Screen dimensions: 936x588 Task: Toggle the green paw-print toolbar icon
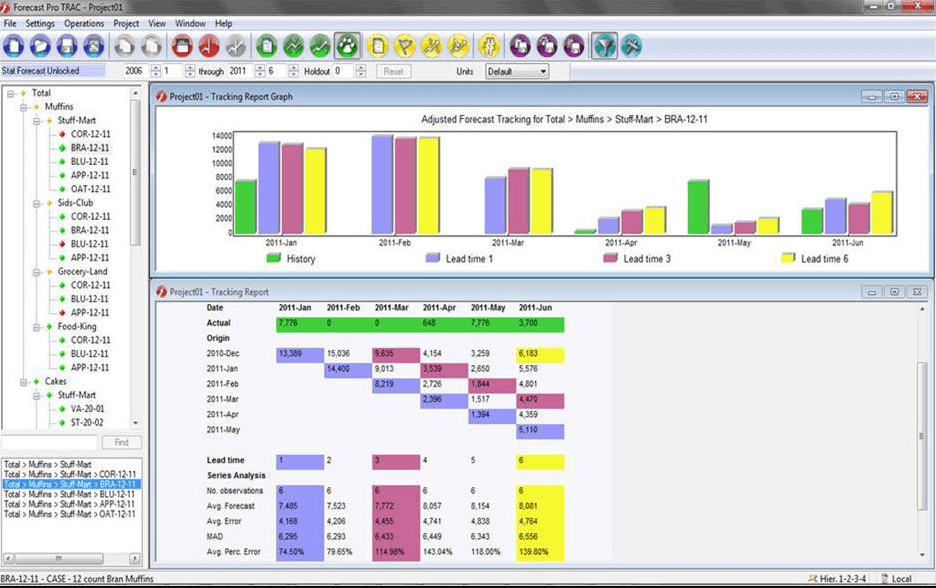[x=346, y=45]
